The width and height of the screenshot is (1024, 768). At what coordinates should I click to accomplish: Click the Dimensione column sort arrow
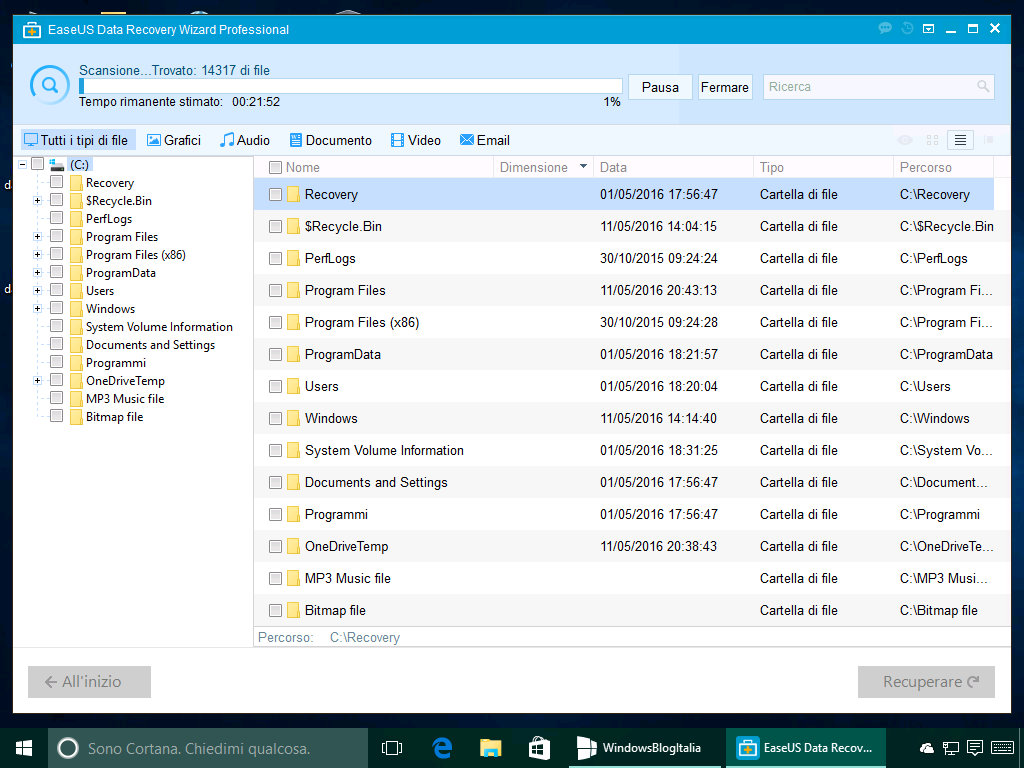[583, 166]
